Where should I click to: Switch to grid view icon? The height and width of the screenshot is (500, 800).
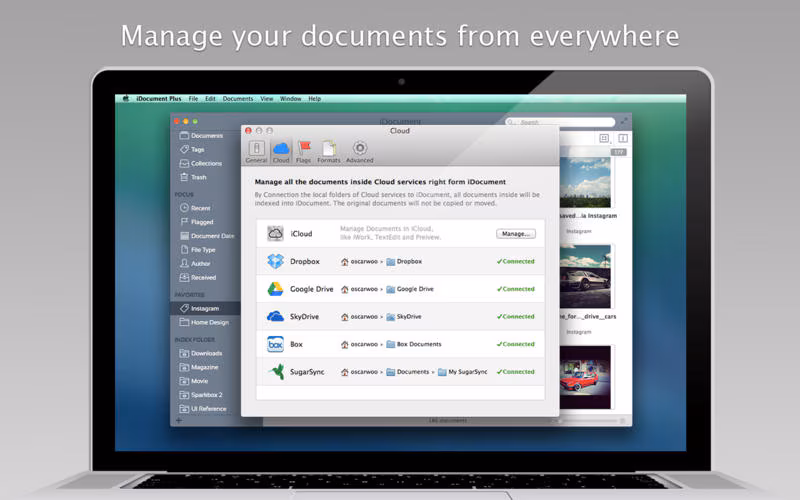tap(604, 138)
